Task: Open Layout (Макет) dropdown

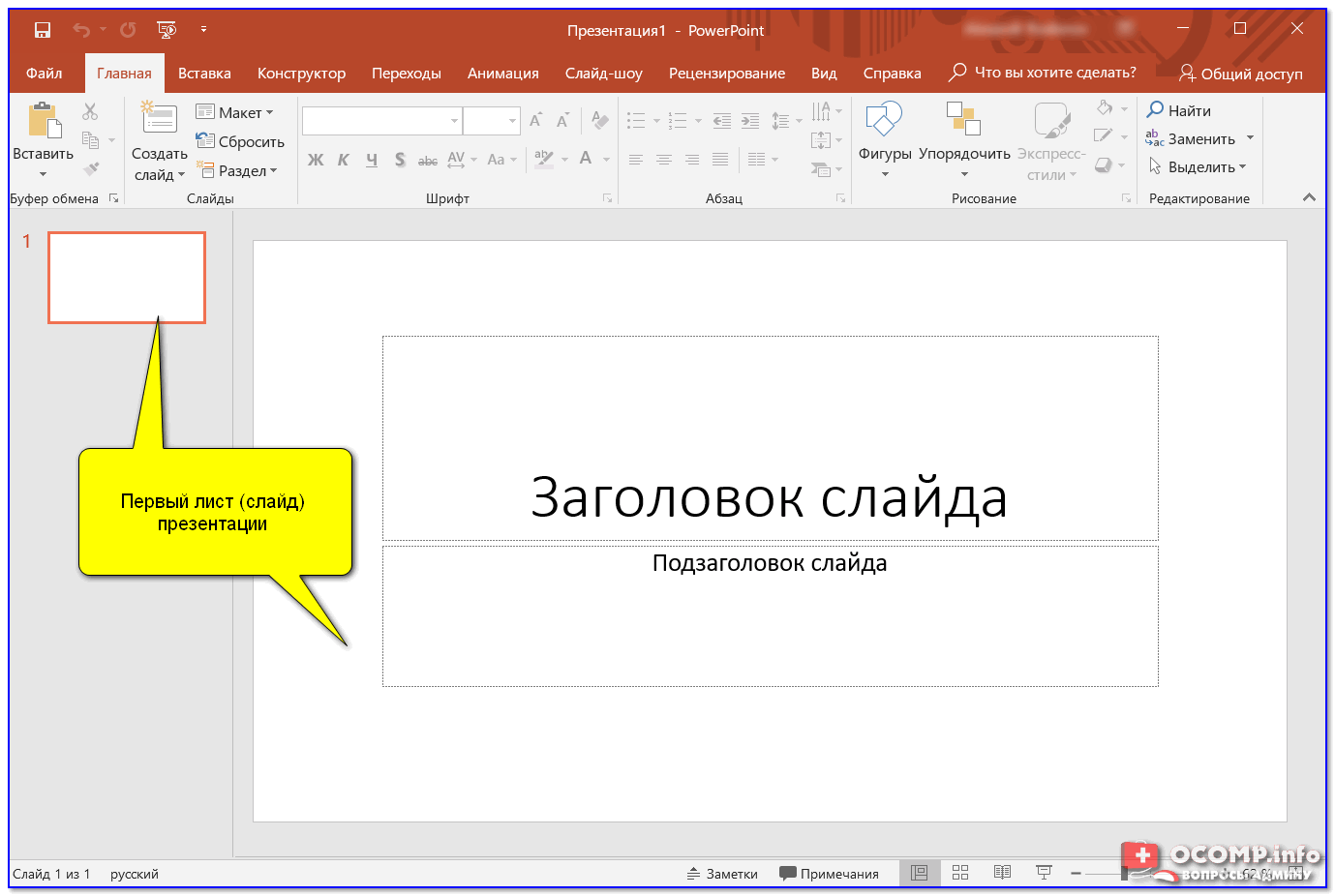Action: (x=235, y=112)
